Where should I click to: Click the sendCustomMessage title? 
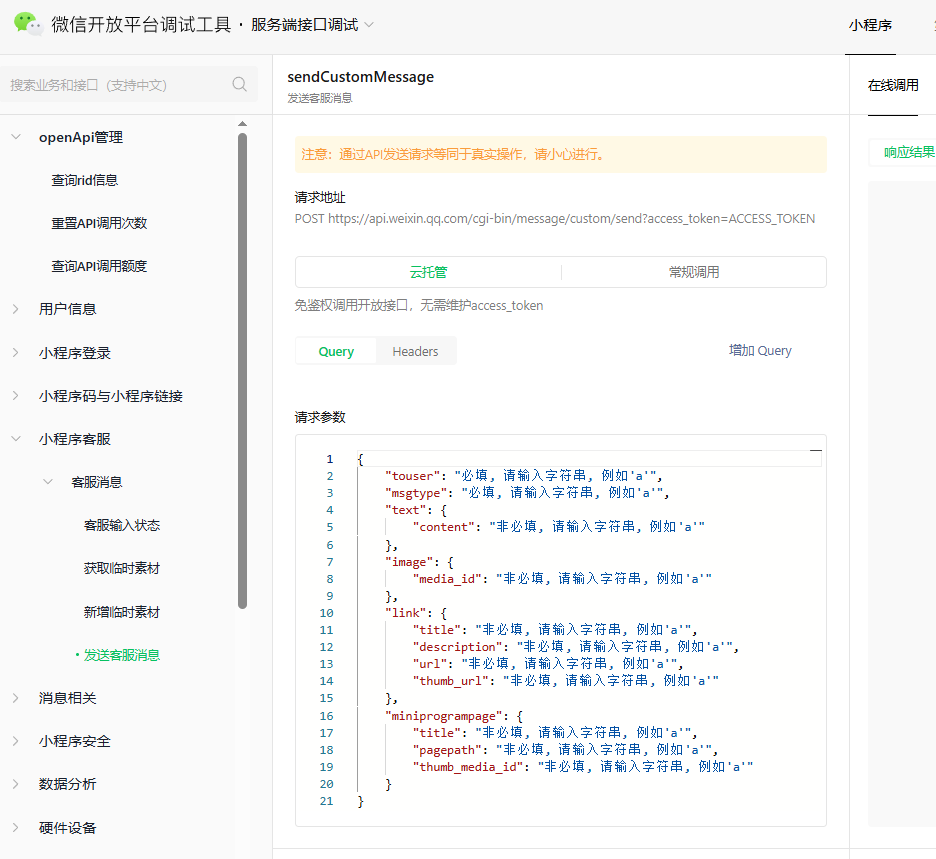pos(361,76)
